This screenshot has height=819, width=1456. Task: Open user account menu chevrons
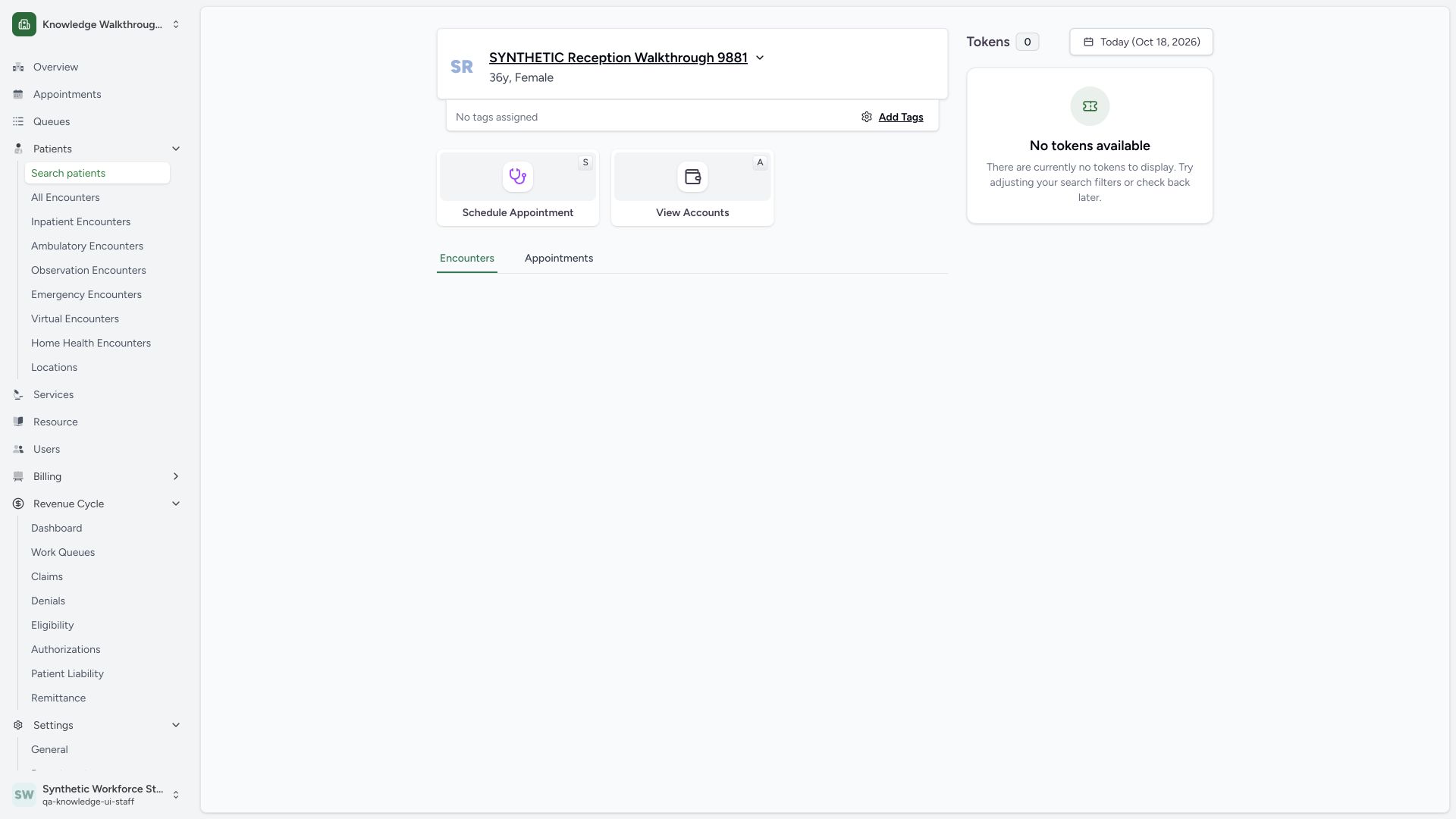pos(176,795)
